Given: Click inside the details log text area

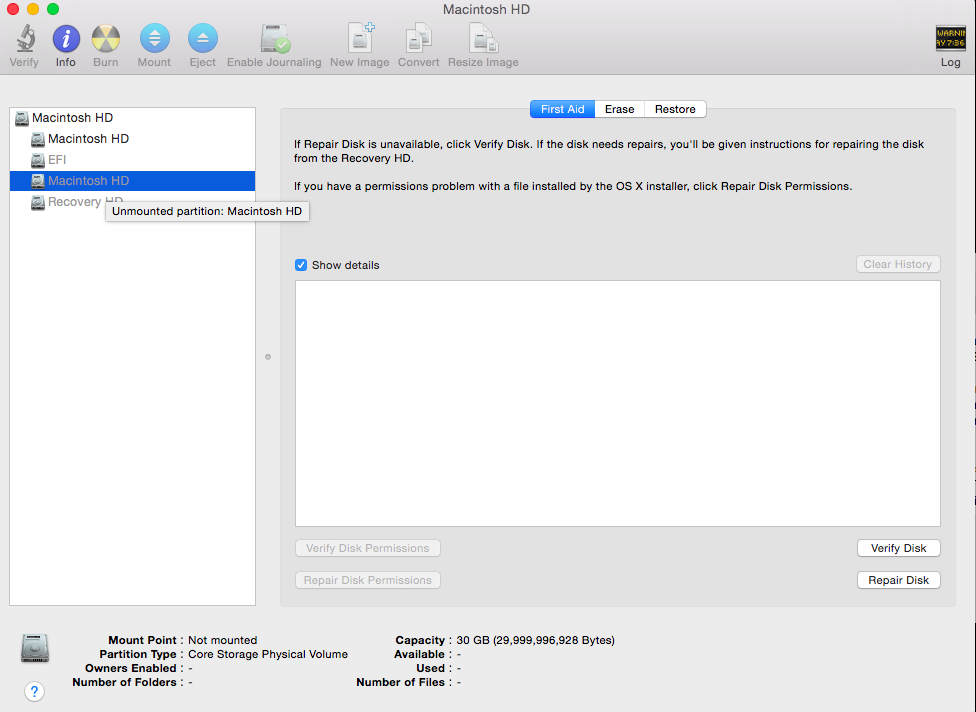Looking at the screenshot, I should tap(618, 403).
